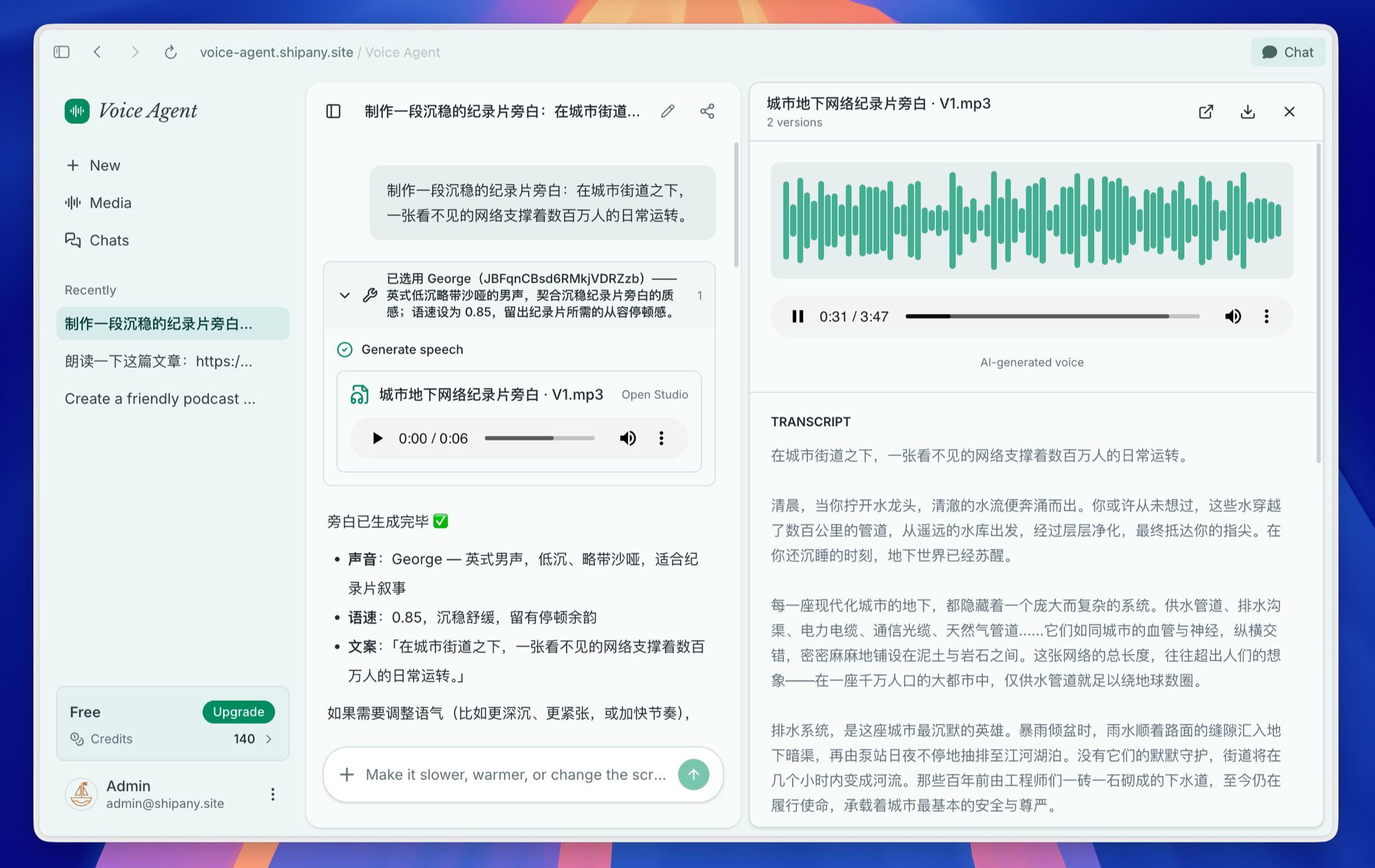Click the admin@shipany.site email text
The height and width of the screenshot is (868, 1375).
point(165,804)
